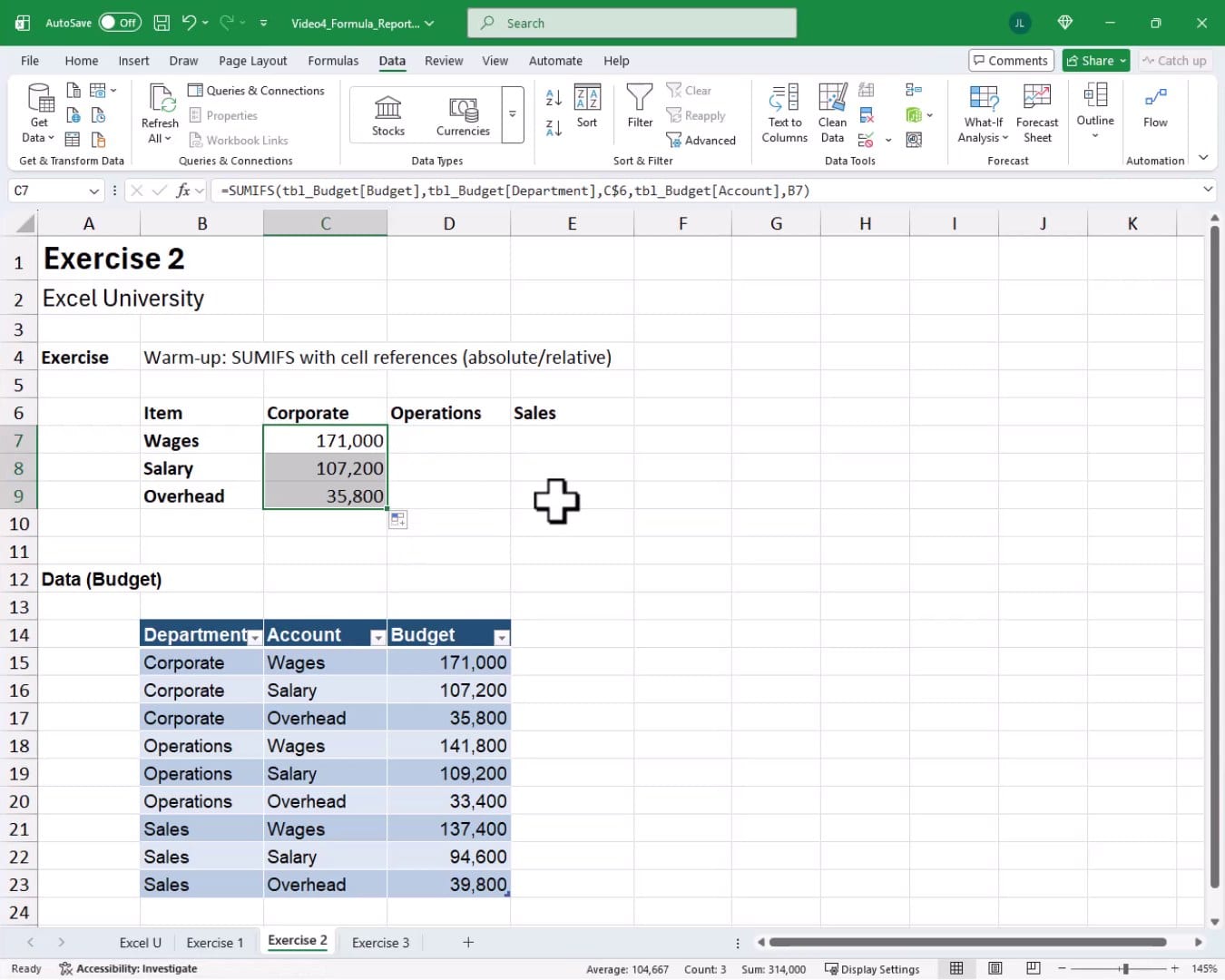Viewport: 1225px width, 980px height.
Task: Click the Data Validation icon
Action: tap(867, 140)
